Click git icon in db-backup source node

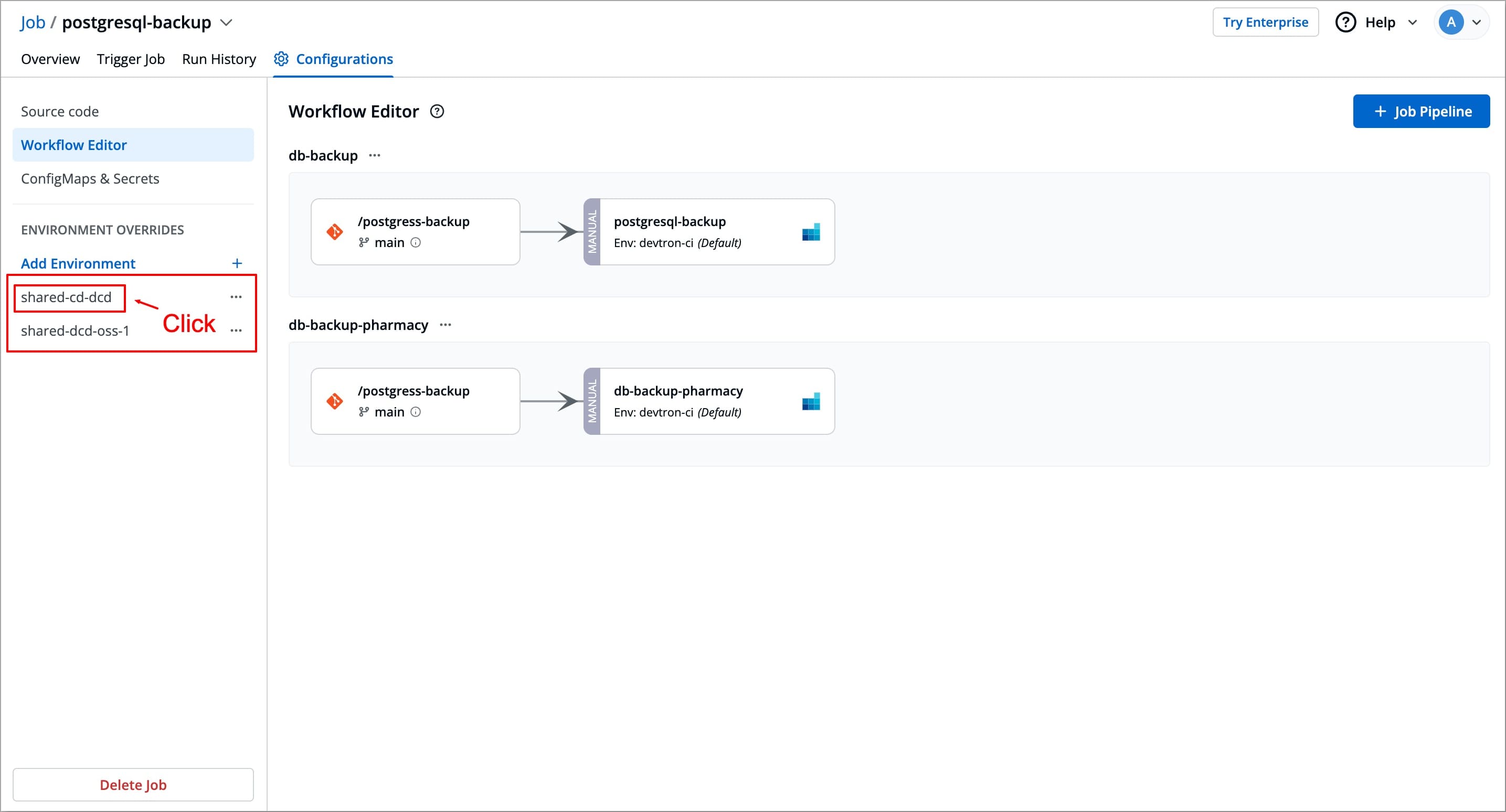334,231
